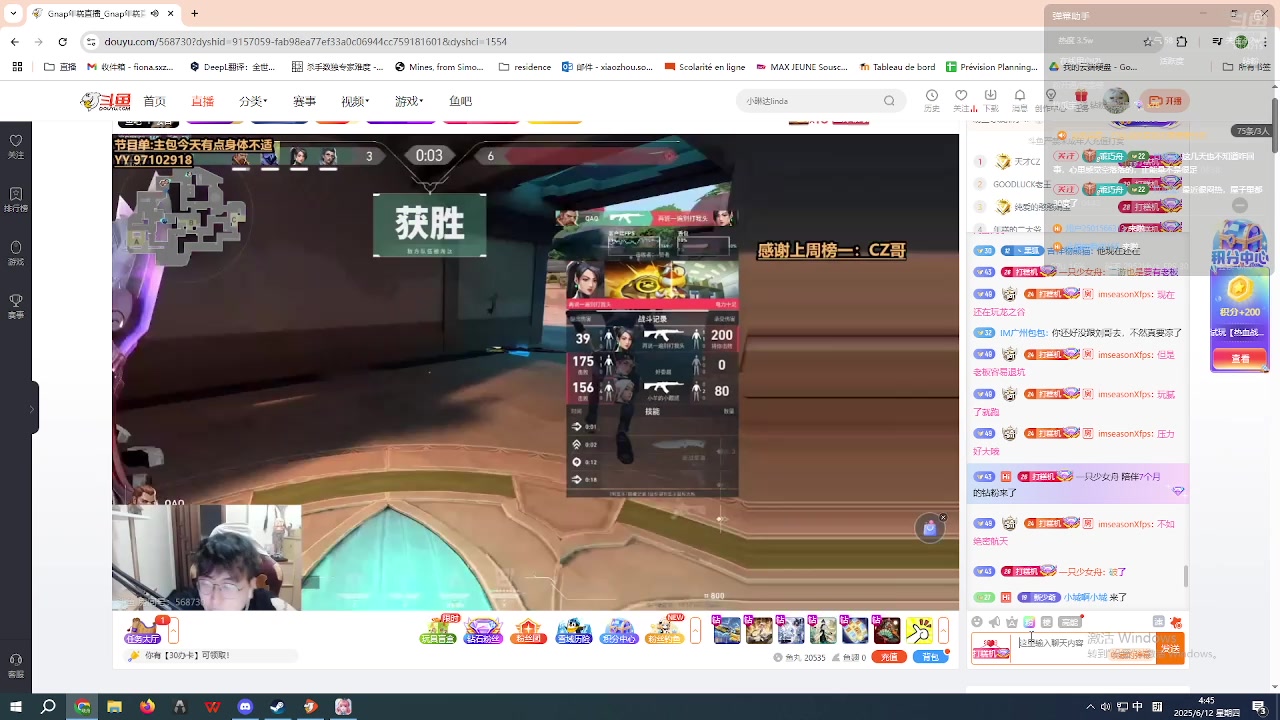Viewport: 1280px width, 720px height.
Task: Click the star icon in chat toolbar
Action: pos(1011,622)
